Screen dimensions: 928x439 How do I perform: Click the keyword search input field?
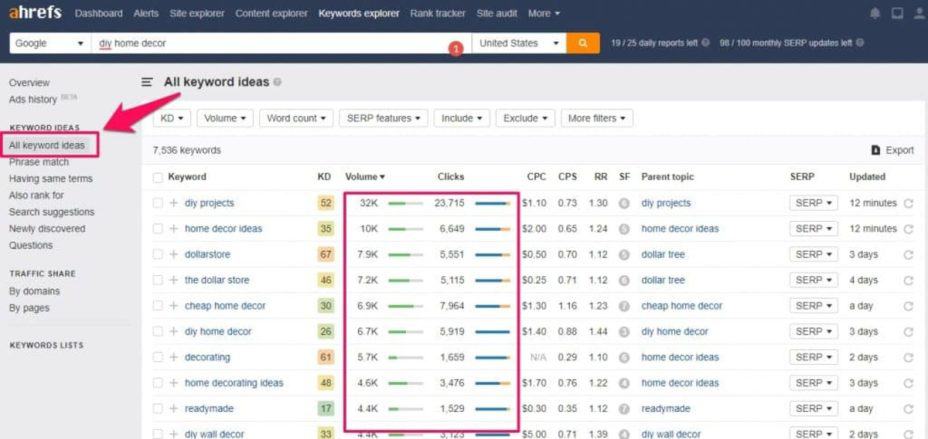pyautogui.click(x=270, y=43)
